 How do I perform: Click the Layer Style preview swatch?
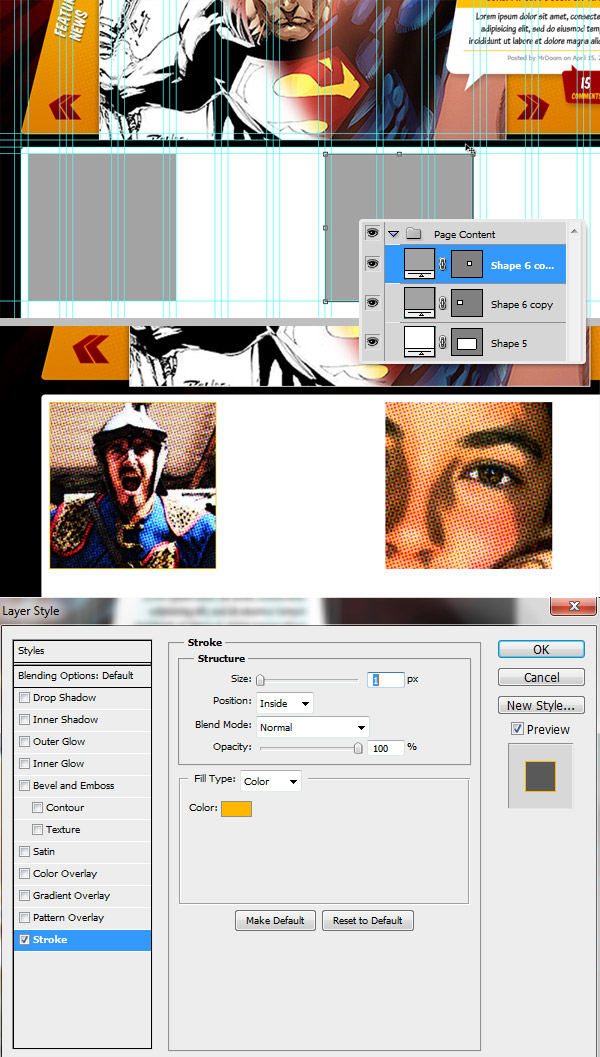point(541,776)
